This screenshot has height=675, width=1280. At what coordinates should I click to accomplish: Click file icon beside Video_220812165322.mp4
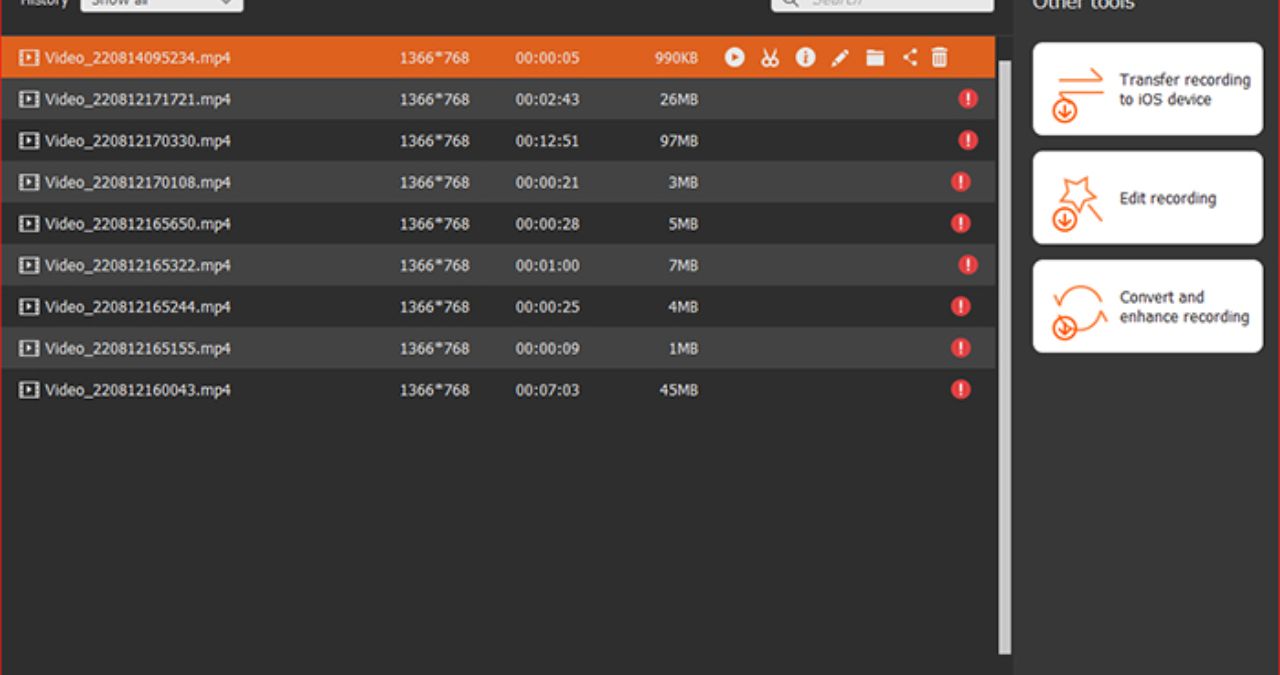pos(29,265)
